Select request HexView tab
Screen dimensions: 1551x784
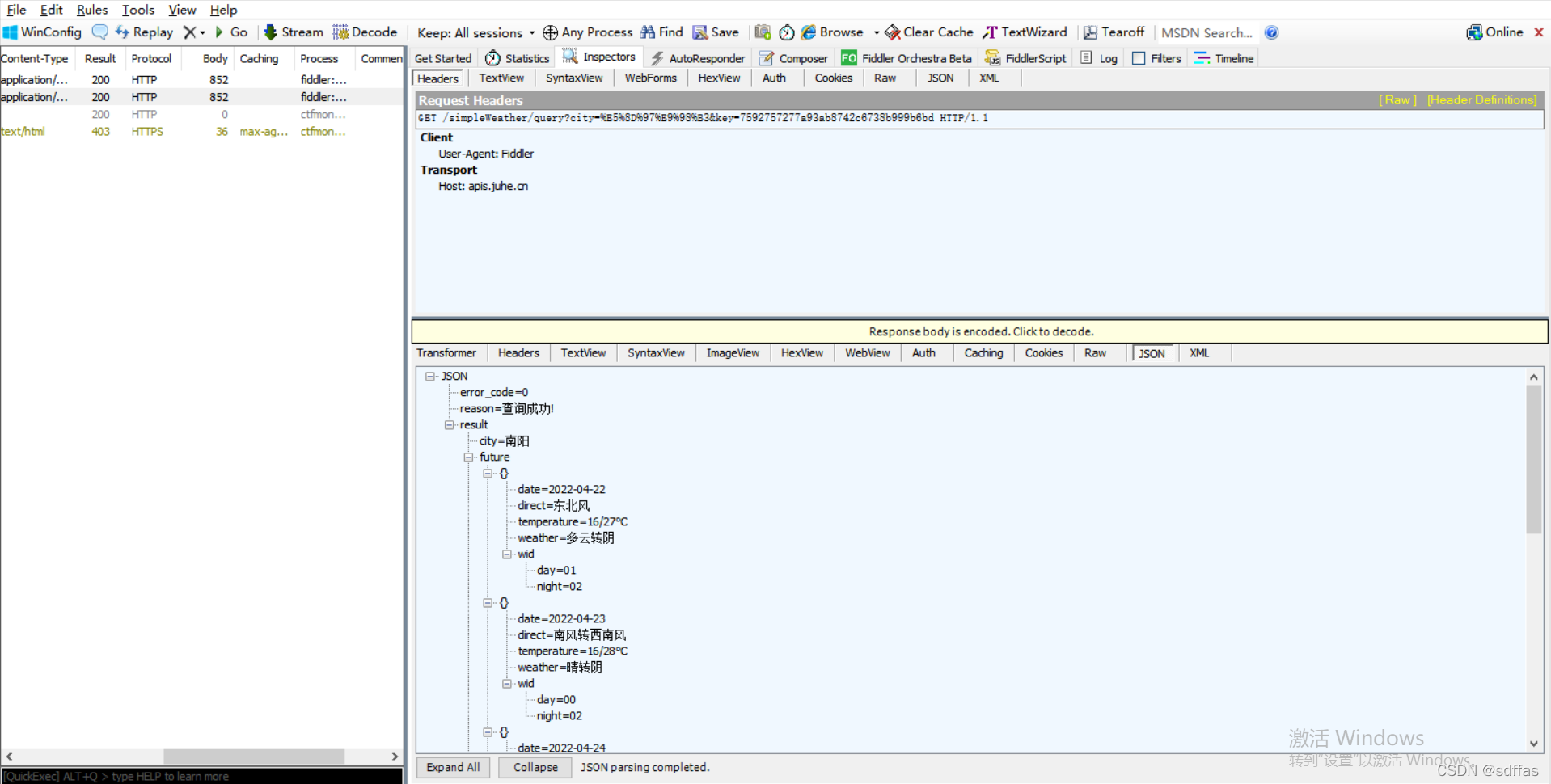(x=719, y=78)
